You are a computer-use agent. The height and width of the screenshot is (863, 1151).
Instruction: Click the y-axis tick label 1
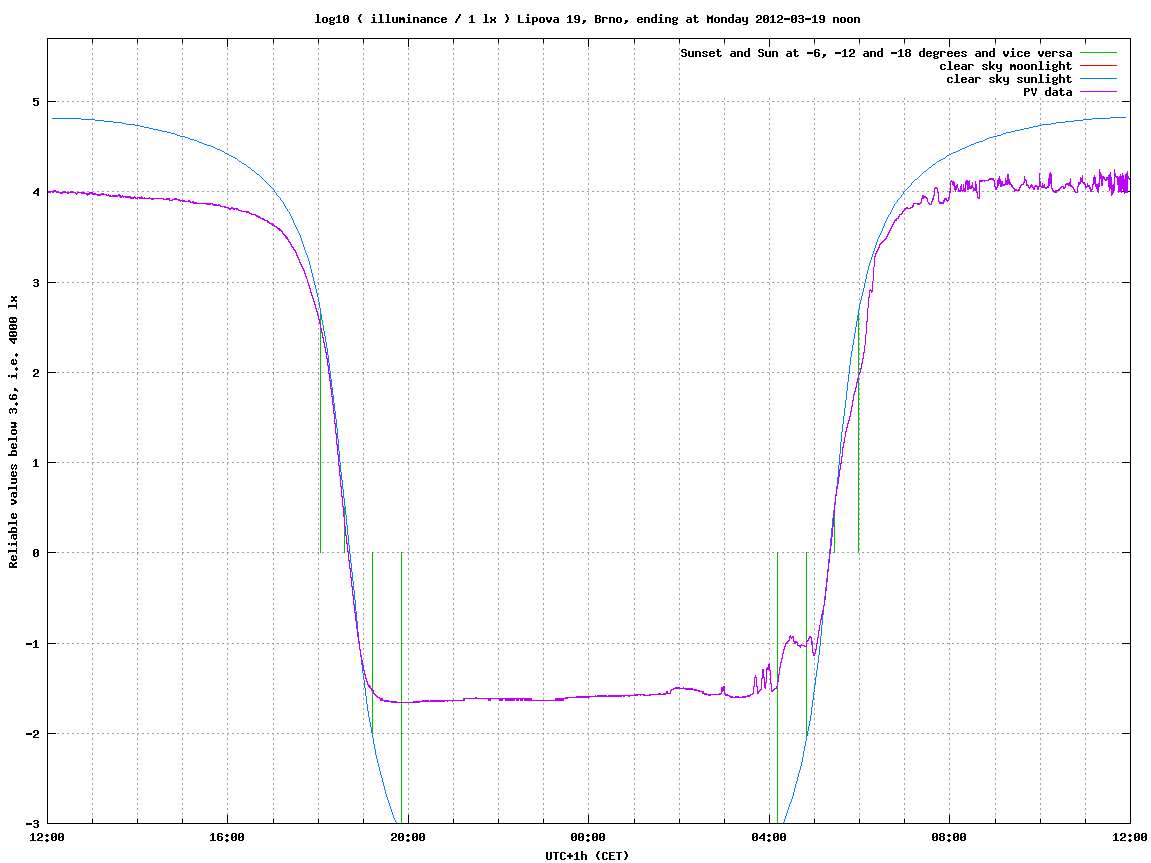click(35, 463)
